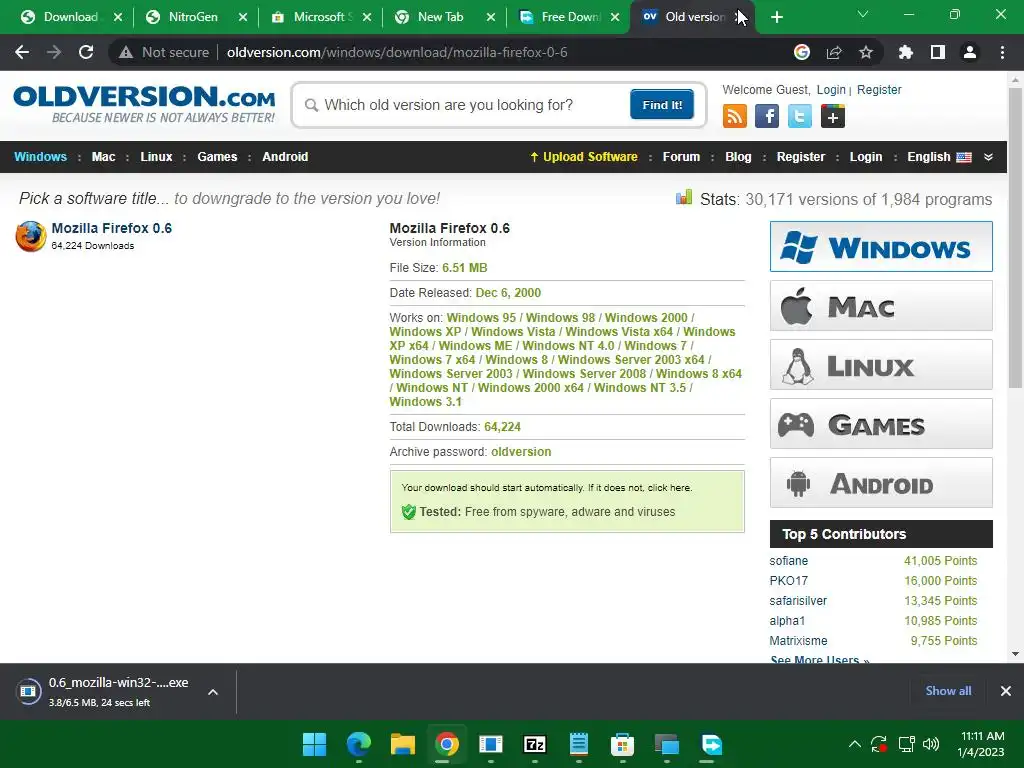1024x768 pixels.
Task: Click the MAC category banner
Action: [x=881, y=306]
